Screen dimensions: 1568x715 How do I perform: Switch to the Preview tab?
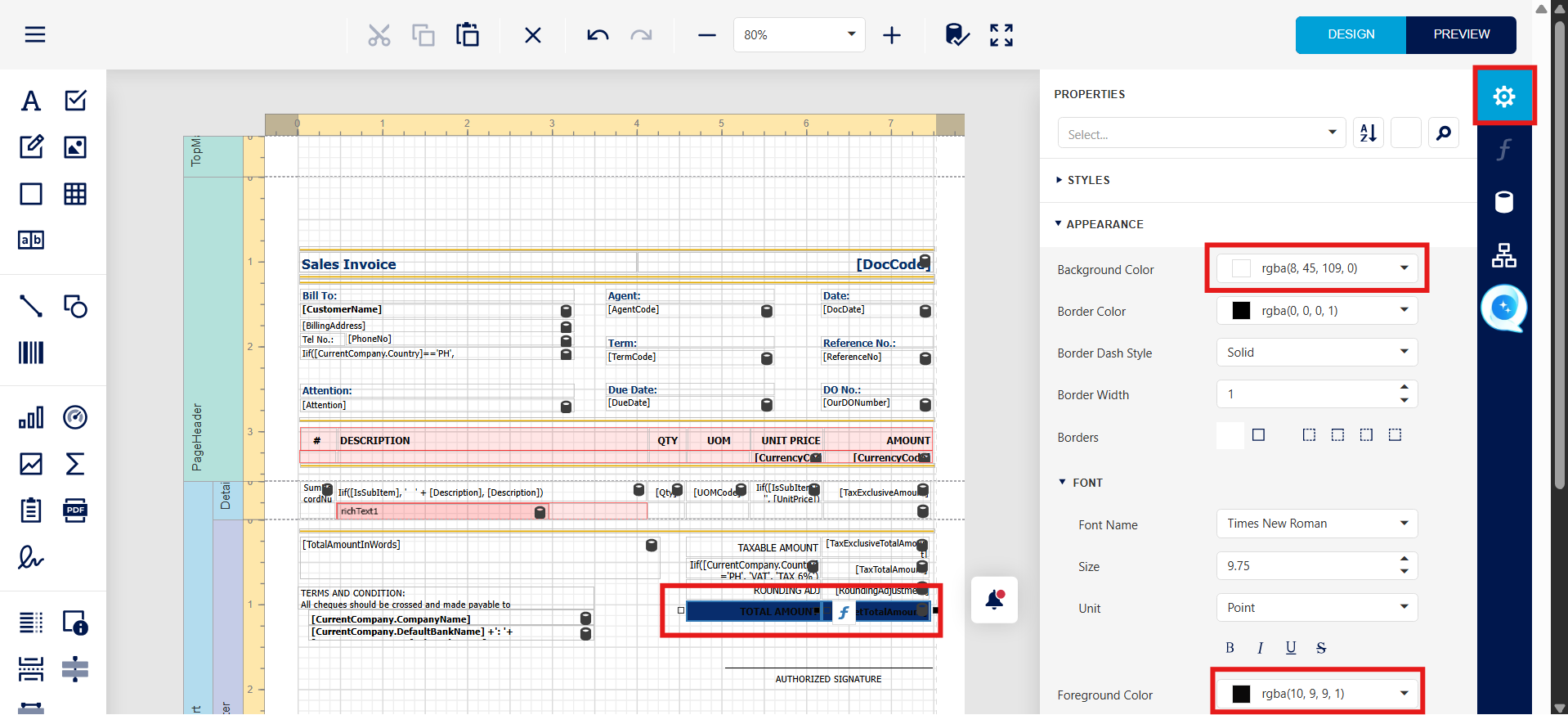tap(1461, 34)
